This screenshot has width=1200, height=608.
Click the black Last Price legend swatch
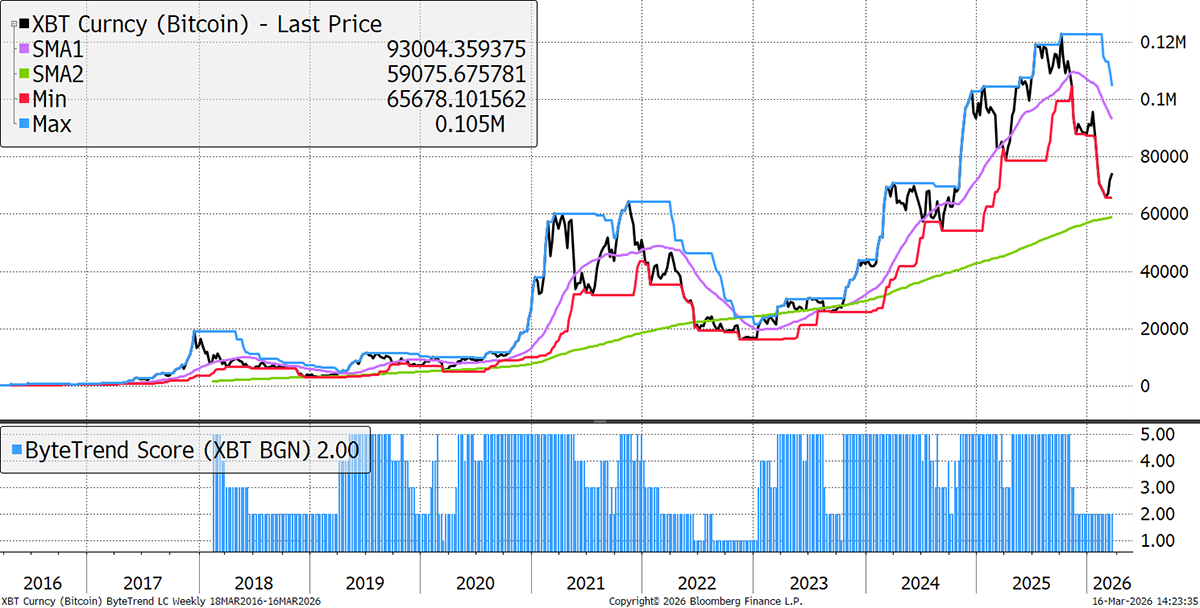point(24,23)
